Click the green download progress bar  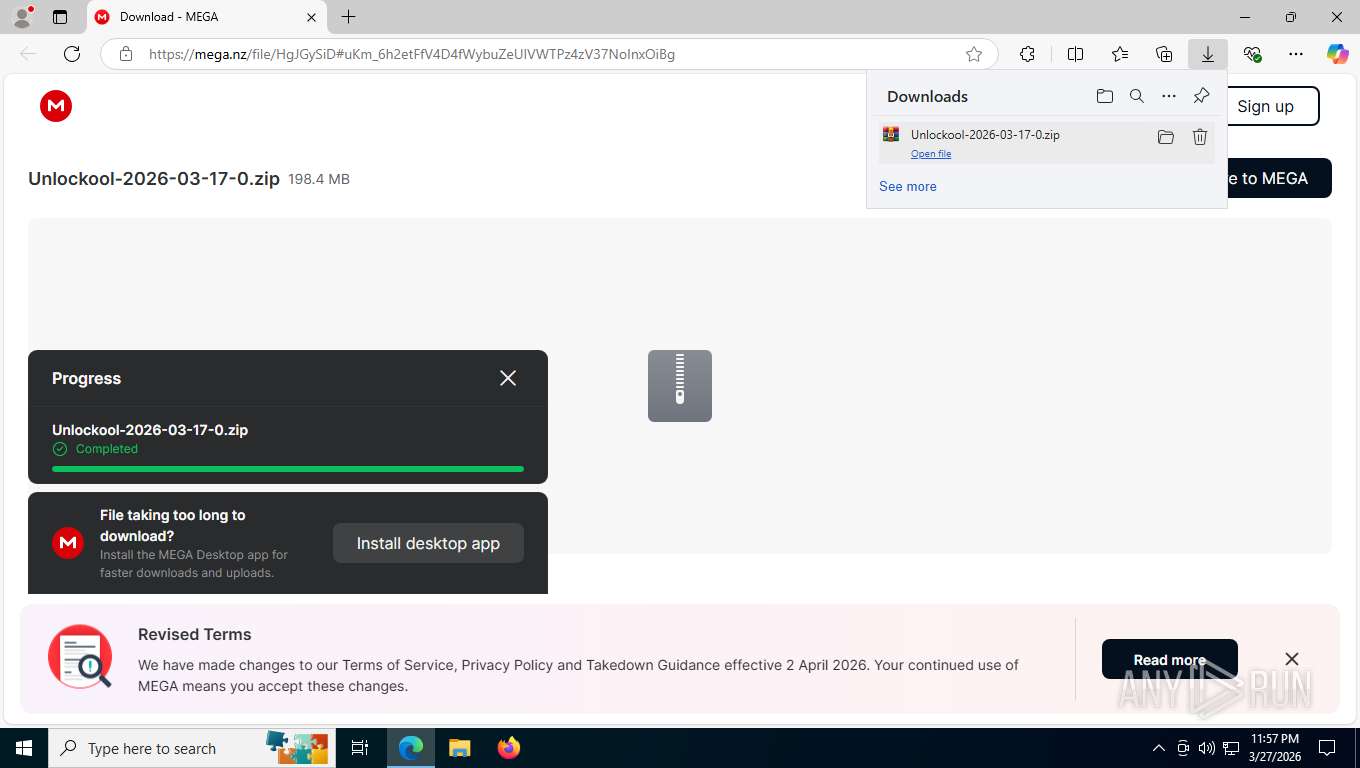pyautogui.click(x=288, y=468)
